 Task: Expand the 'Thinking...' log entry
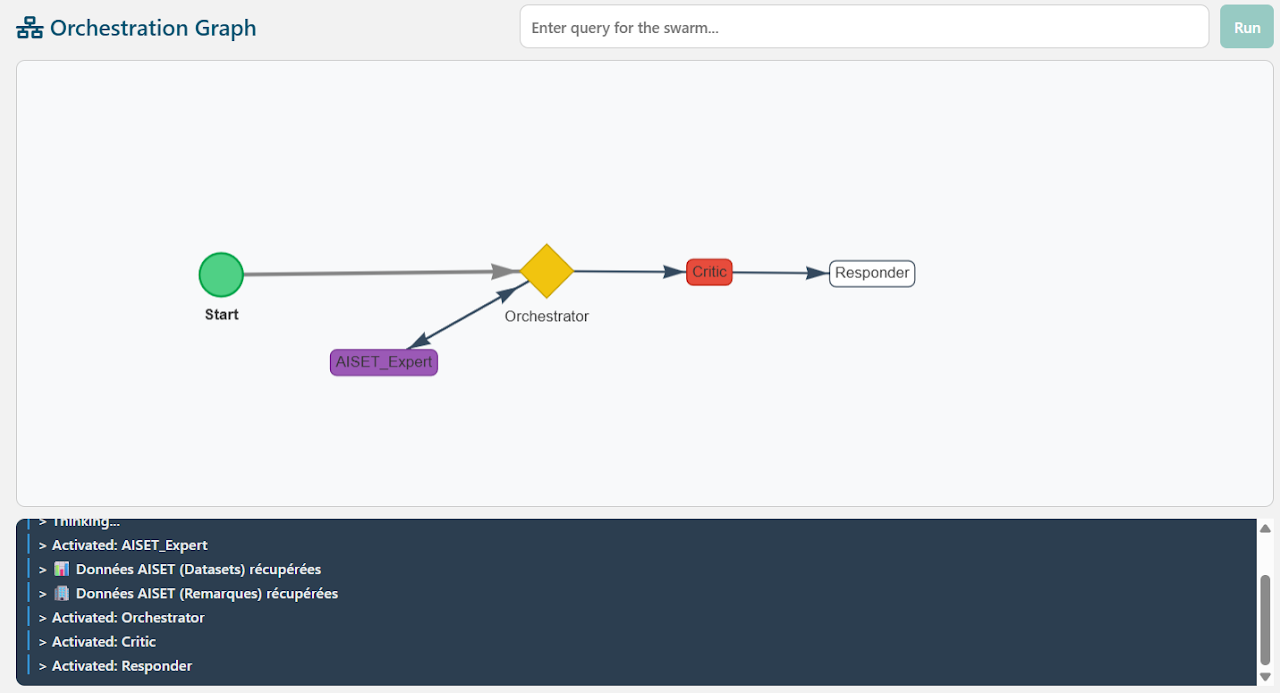coord(78,520)
